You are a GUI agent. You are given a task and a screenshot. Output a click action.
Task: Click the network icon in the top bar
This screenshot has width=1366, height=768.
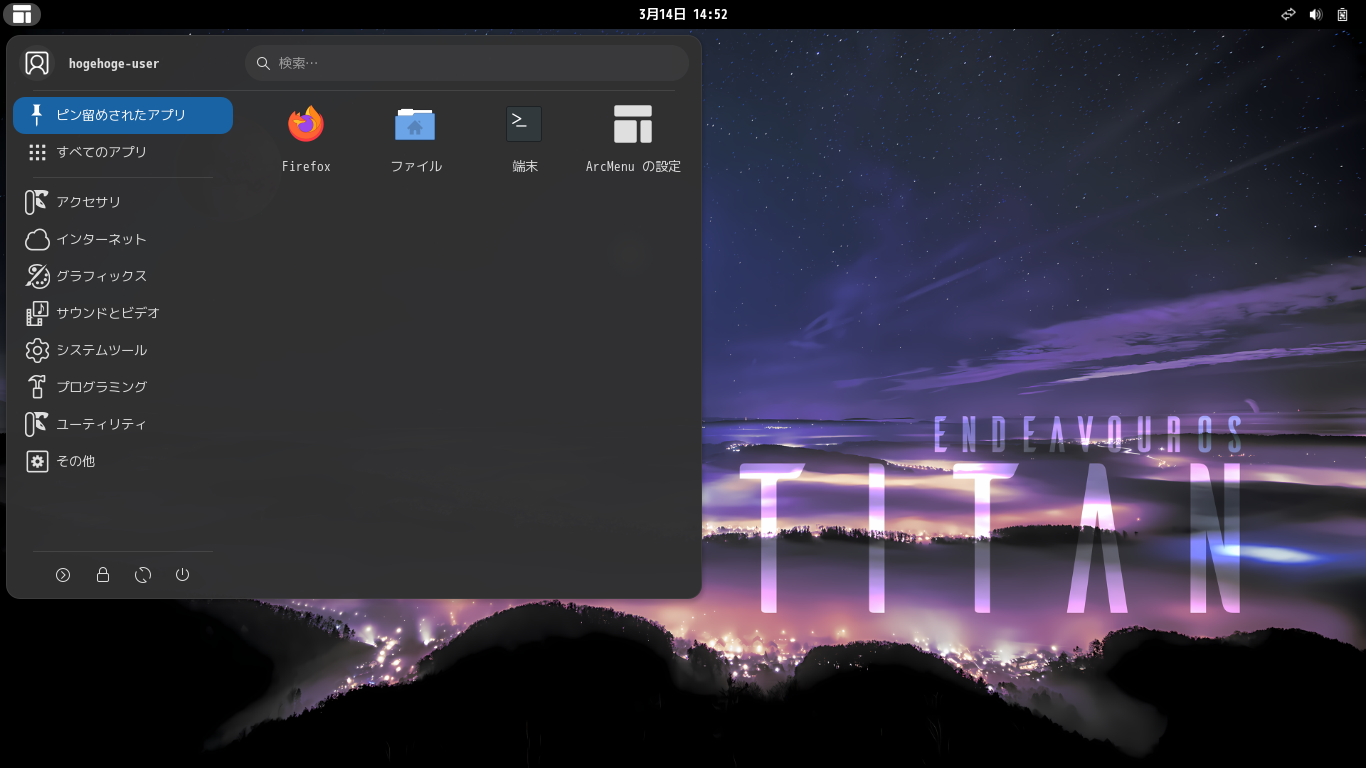[x=1288, y=14]
